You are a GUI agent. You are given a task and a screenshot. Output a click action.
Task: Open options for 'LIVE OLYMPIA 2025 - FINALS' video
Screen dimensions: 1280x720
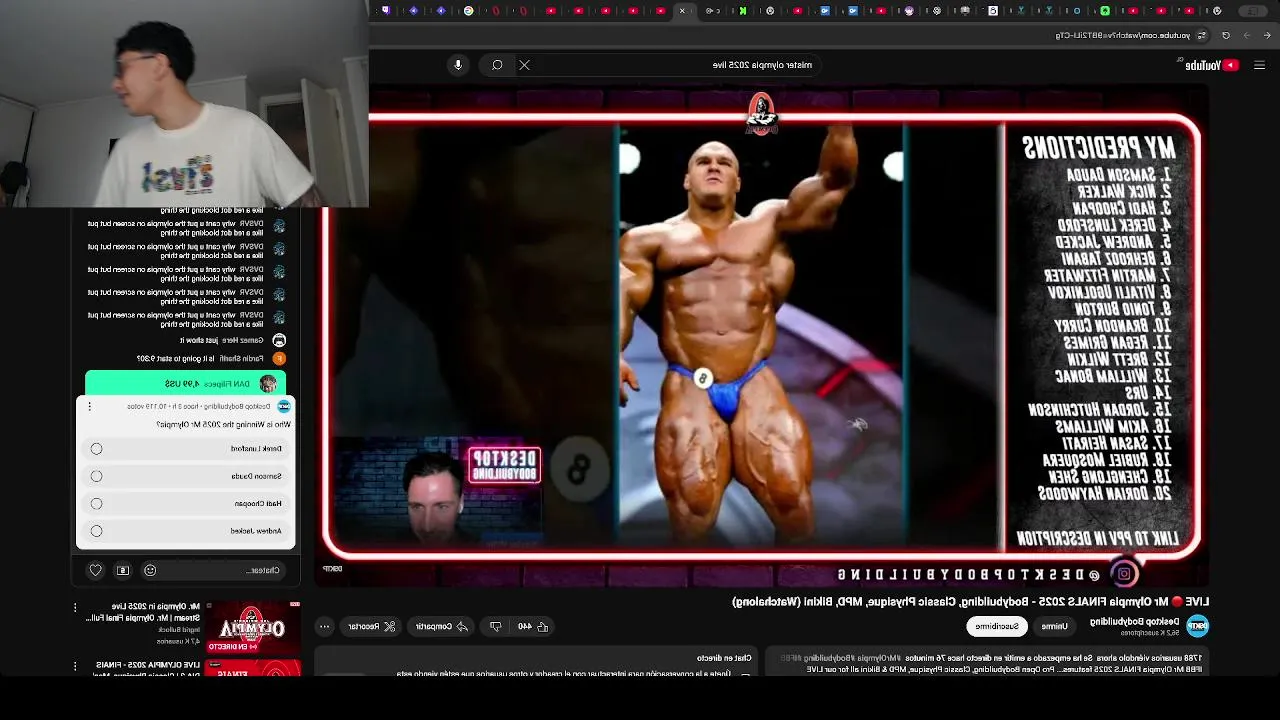[x=75, y=666]
